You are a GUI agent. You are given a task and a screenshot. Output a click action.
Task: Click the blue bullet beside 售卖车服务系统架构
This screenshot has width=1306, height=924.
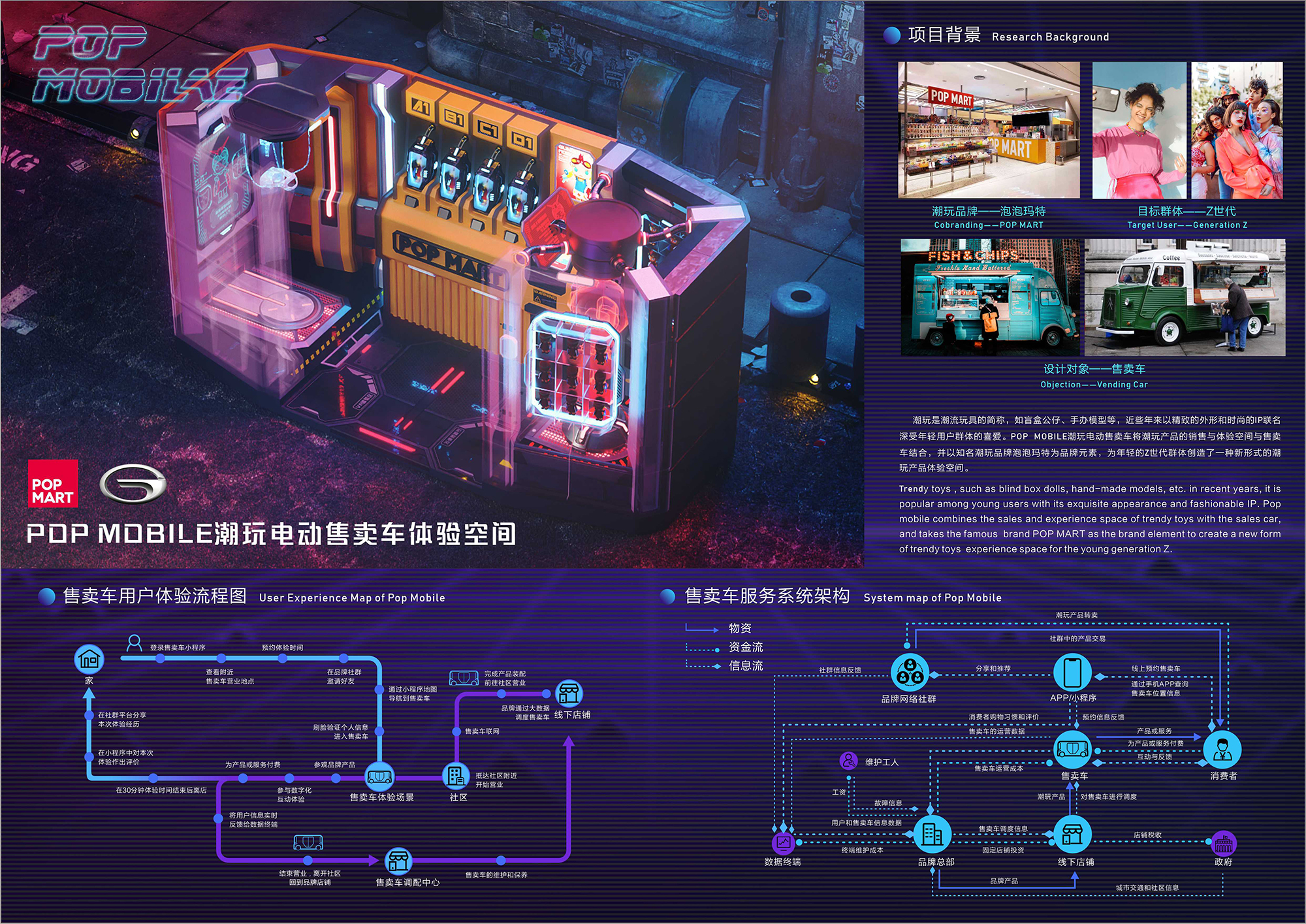(x=667, y=596)
